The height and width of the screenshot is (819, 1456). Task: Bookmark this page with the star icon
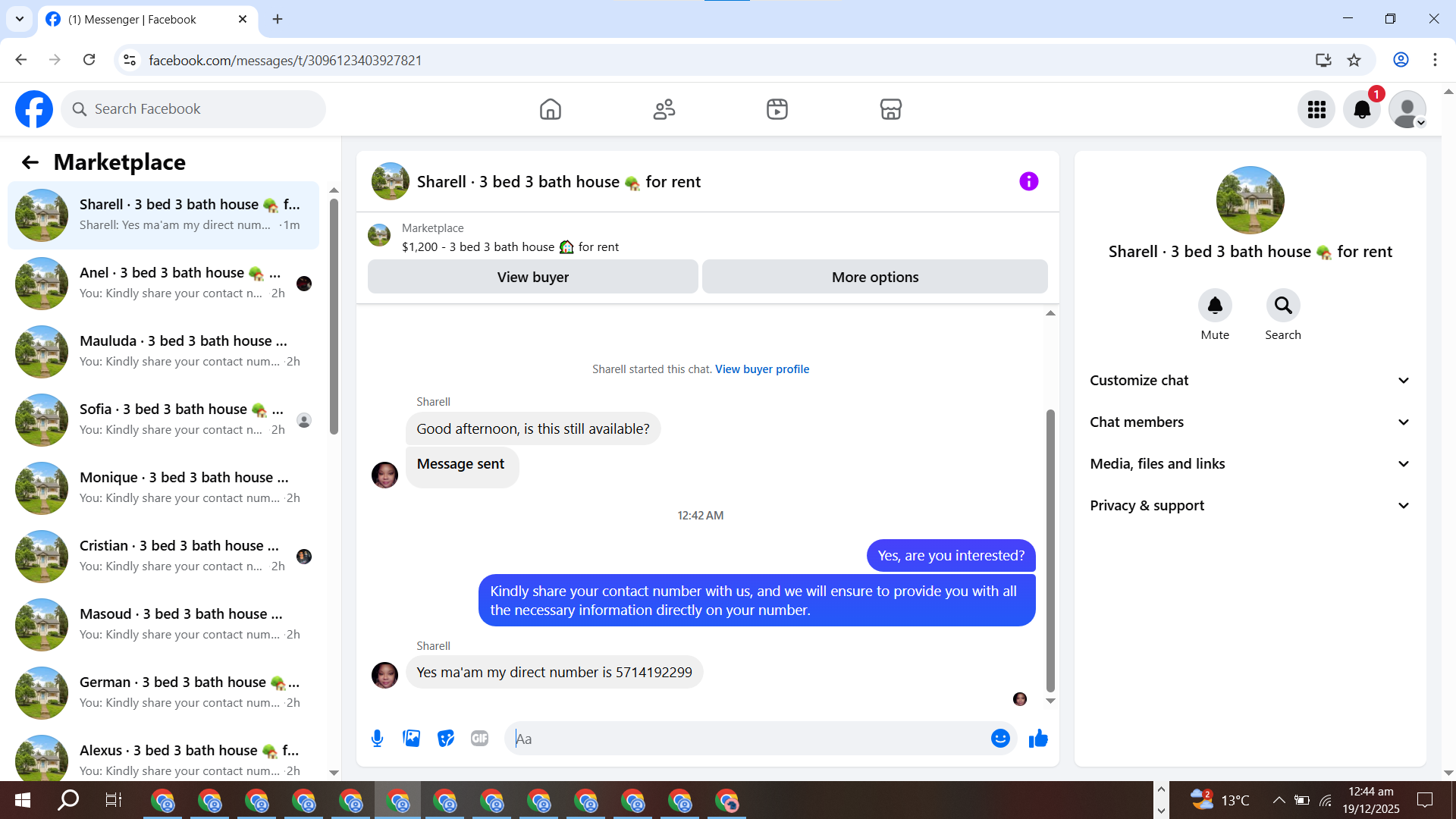pos(1354,60)
